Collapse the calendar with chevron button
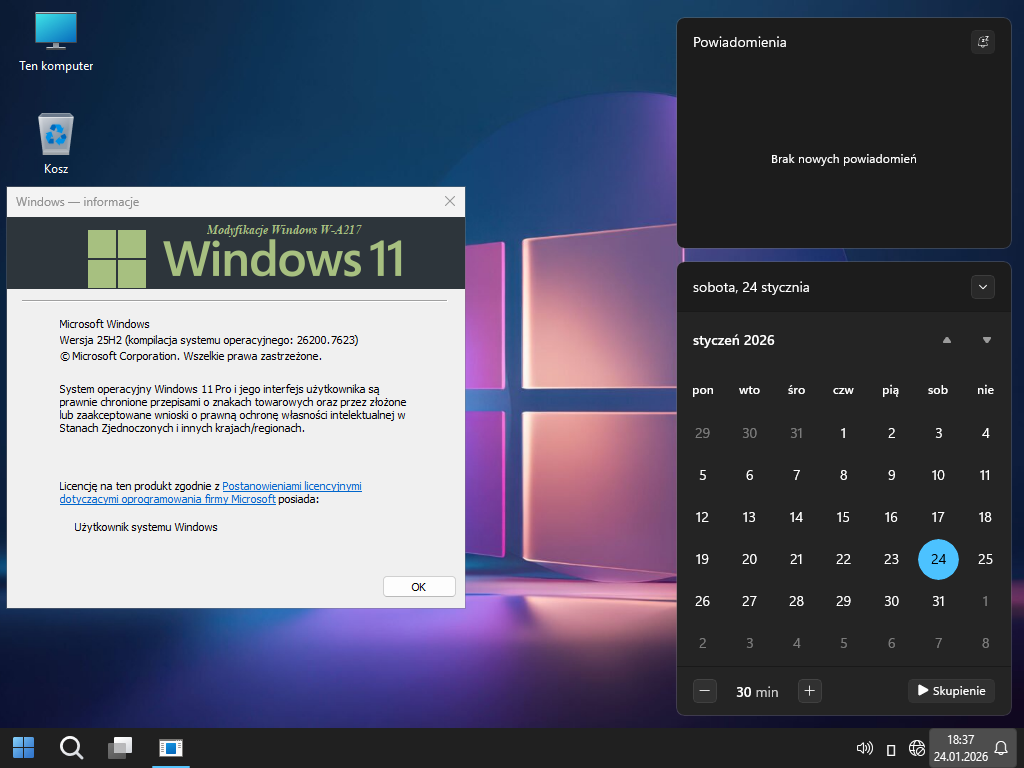Screen dimensions: 1024x768 point(982,287)
